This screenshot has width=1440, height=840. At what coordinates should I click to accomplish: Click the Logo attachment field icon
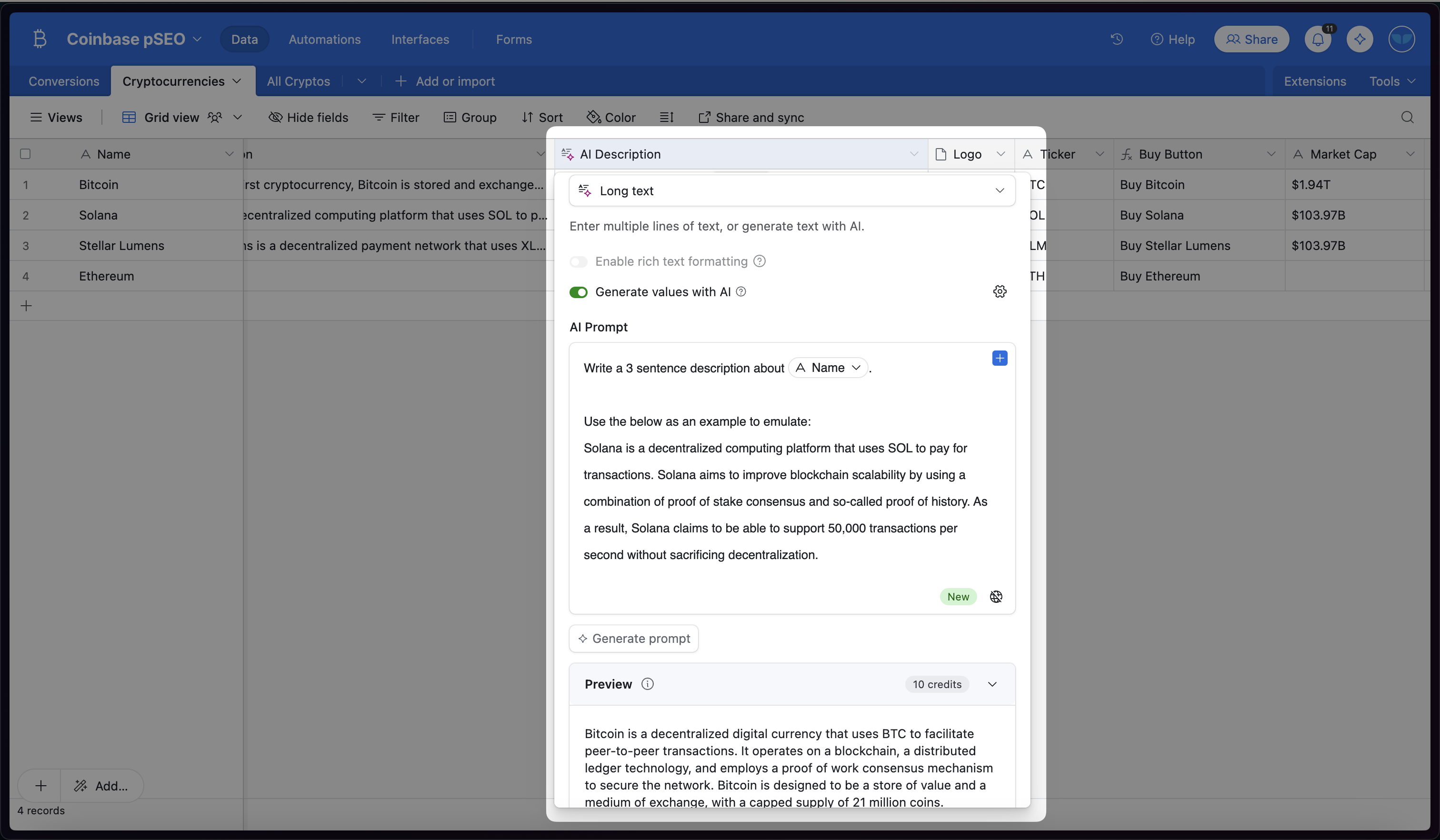[x=940, y=154]
